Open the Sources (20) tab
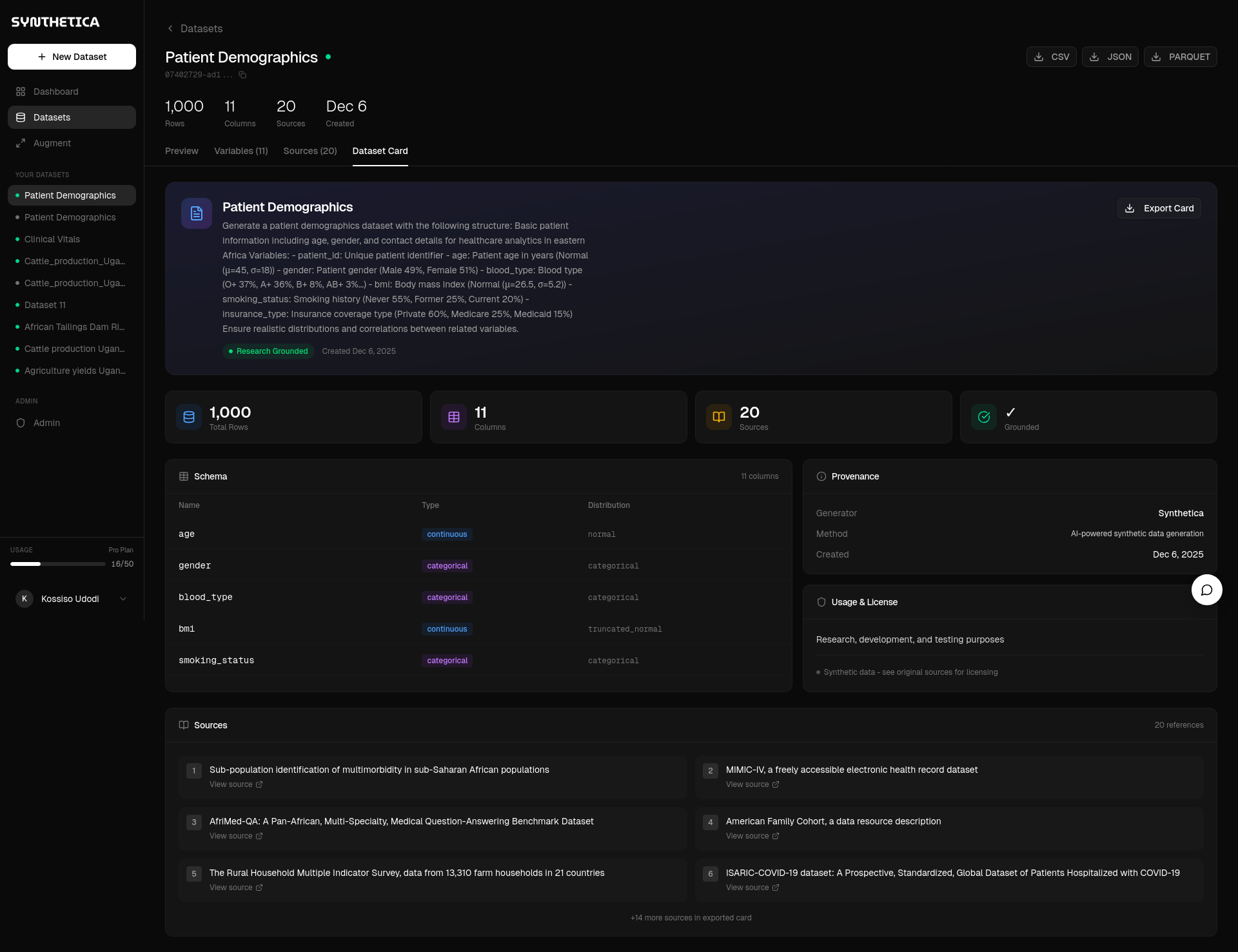 pos(309,151)
